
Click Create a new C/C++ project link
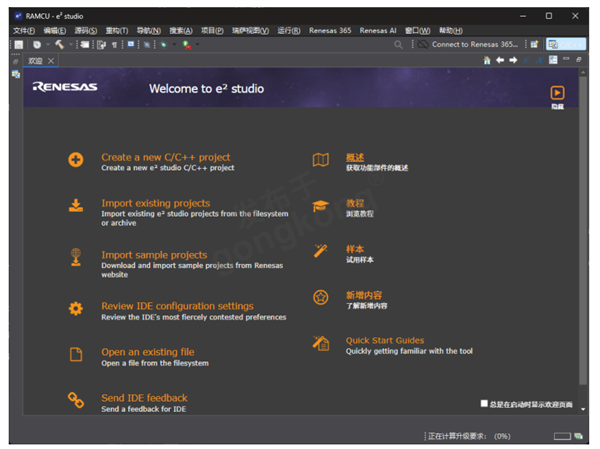tap(166, 157)
